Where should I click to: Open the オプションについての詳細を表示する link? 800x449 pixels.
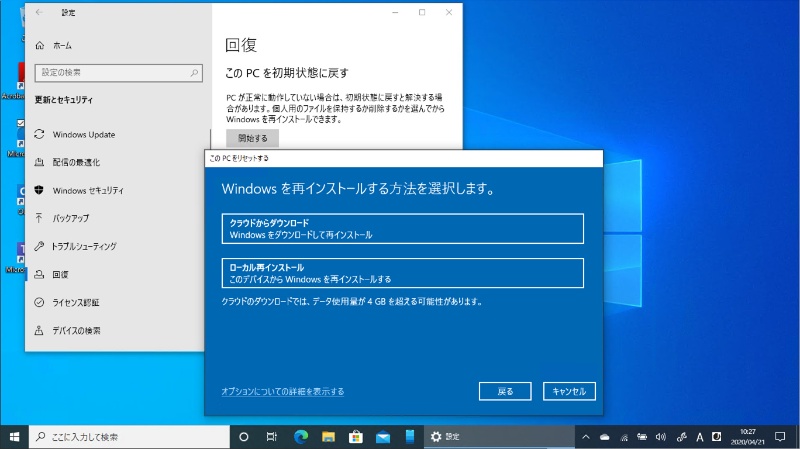coord(283,391)
